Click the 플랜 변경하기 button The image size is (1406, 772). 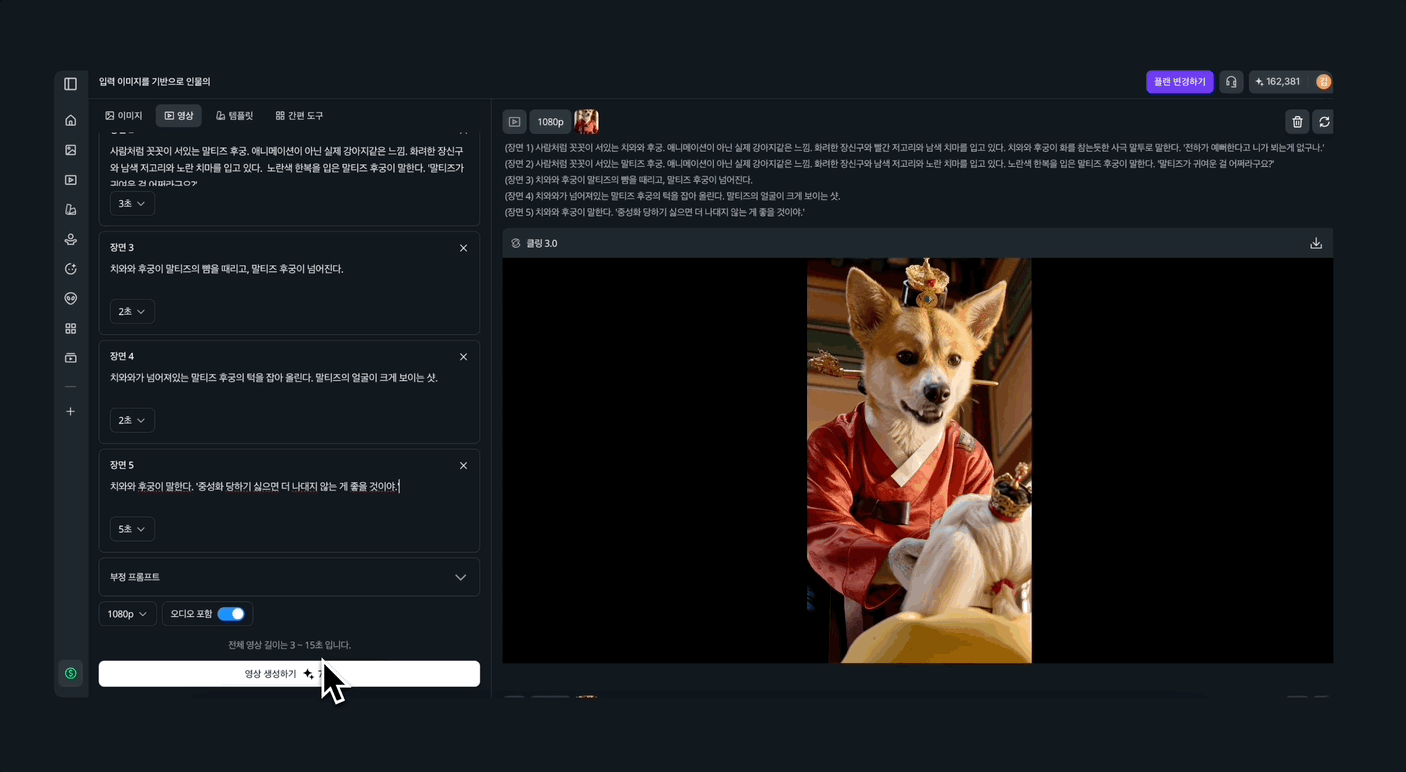pos(1180,82)
